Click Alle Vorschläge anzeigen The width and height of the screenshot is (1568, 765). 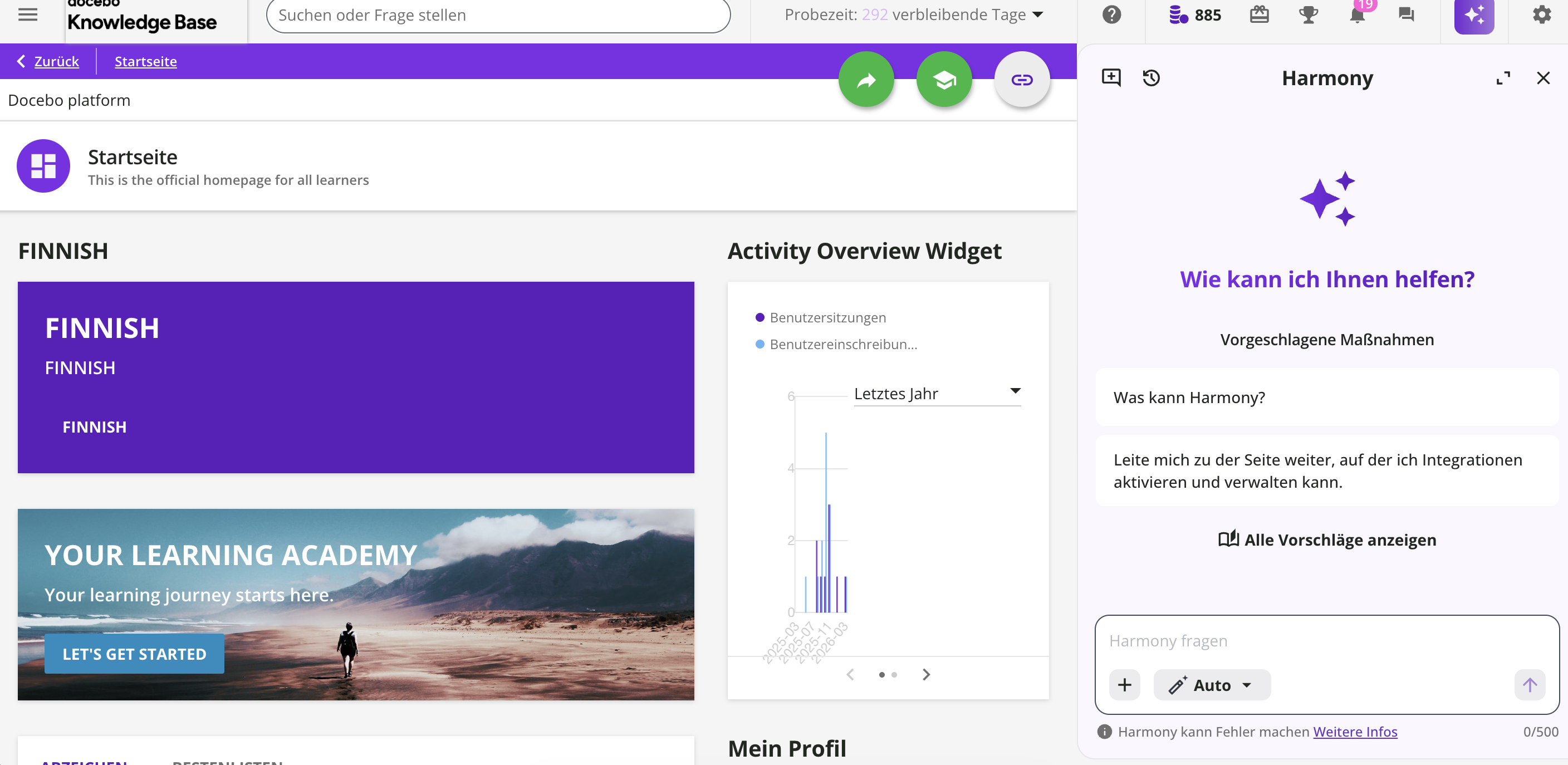pyautogui.click(x=1326, y=539)
